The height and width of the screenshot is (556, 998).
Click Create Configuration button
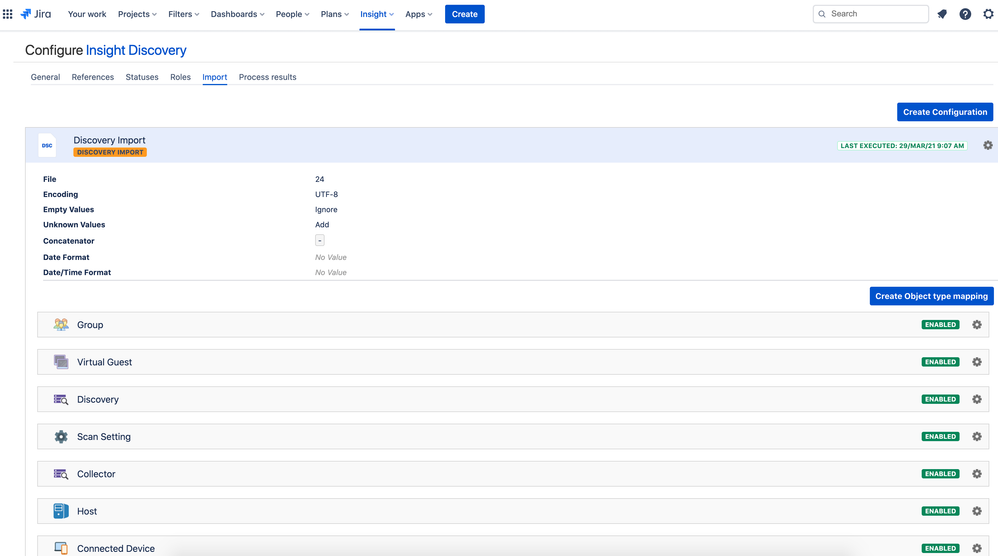945,112
